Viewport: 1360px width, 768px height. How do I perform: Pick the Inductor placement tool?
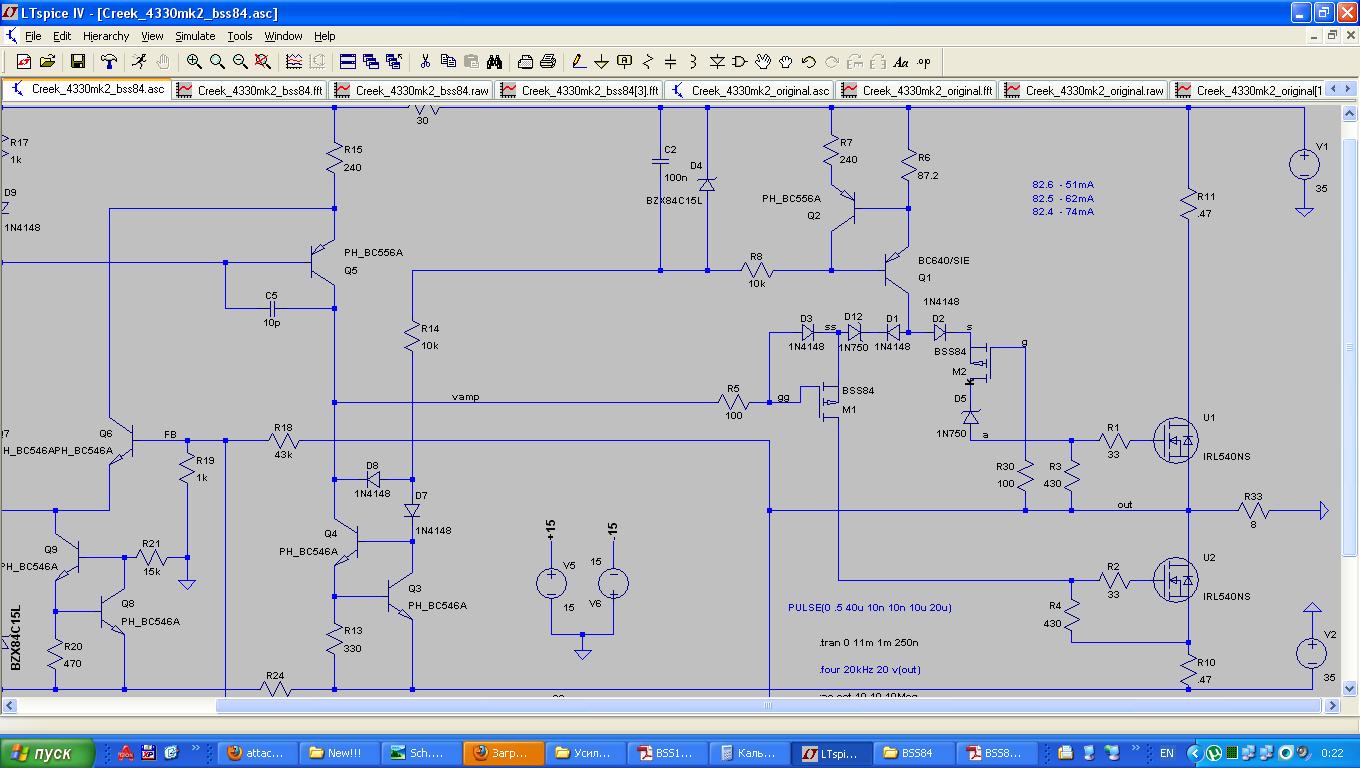tap(694, 62)
